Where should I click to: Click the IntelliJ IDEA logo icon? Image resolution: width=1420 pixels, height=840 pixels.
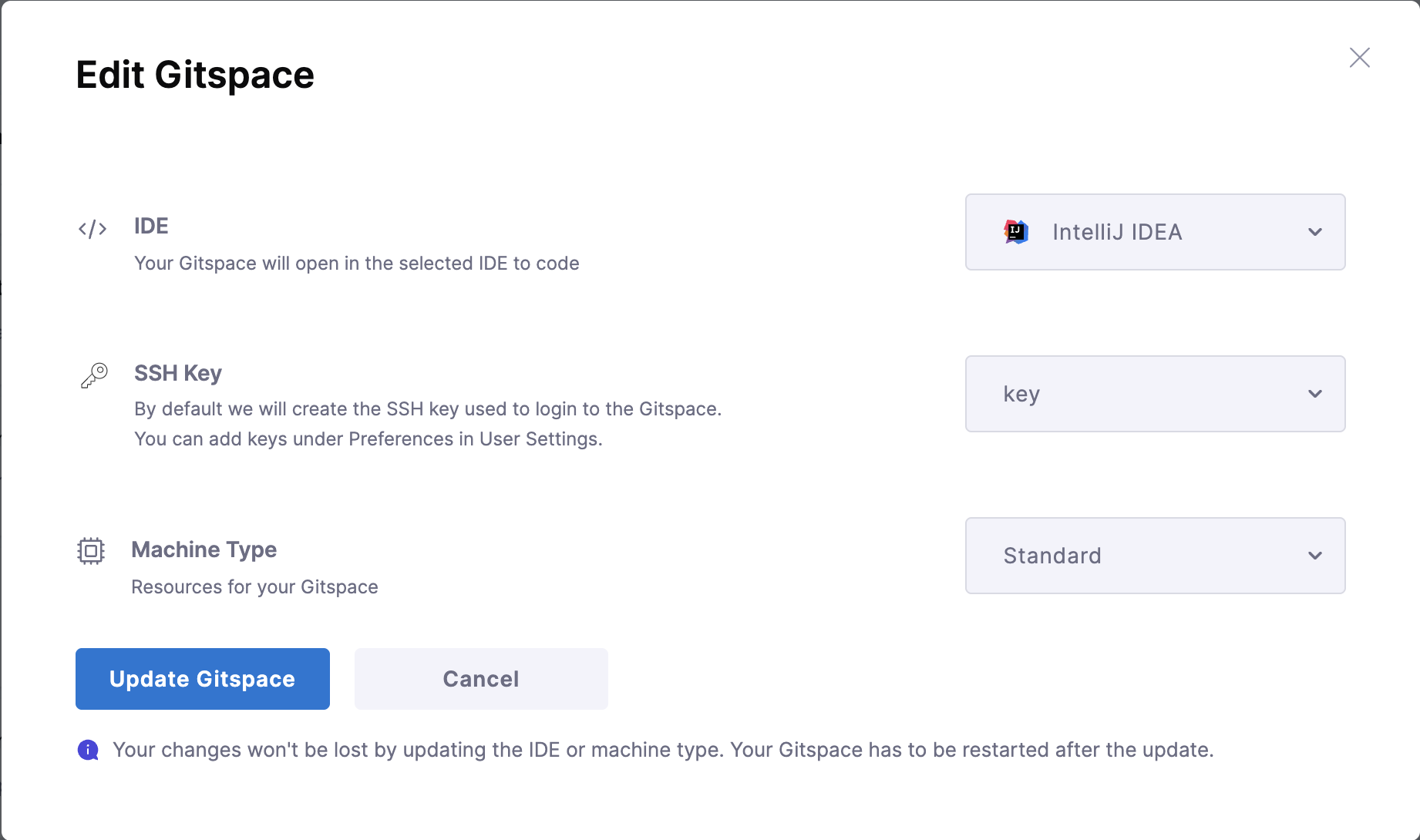[1016, 232]
